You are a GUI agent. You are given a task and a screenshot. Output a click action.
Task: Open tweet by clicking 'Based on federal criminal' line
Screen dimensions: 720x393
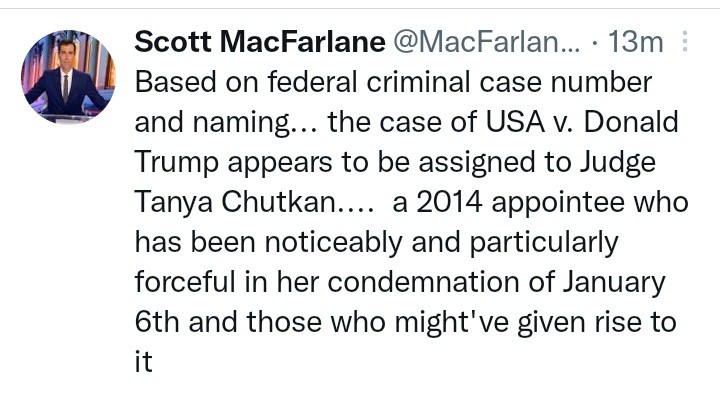pyautogui.click(x=393, y=83)
